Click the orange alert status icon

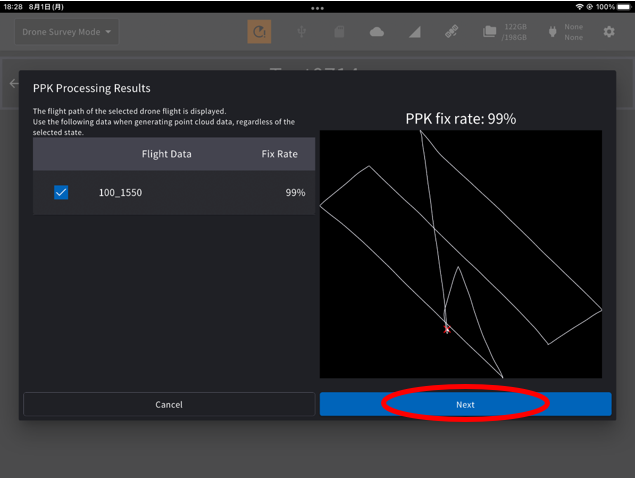[259, 32]
